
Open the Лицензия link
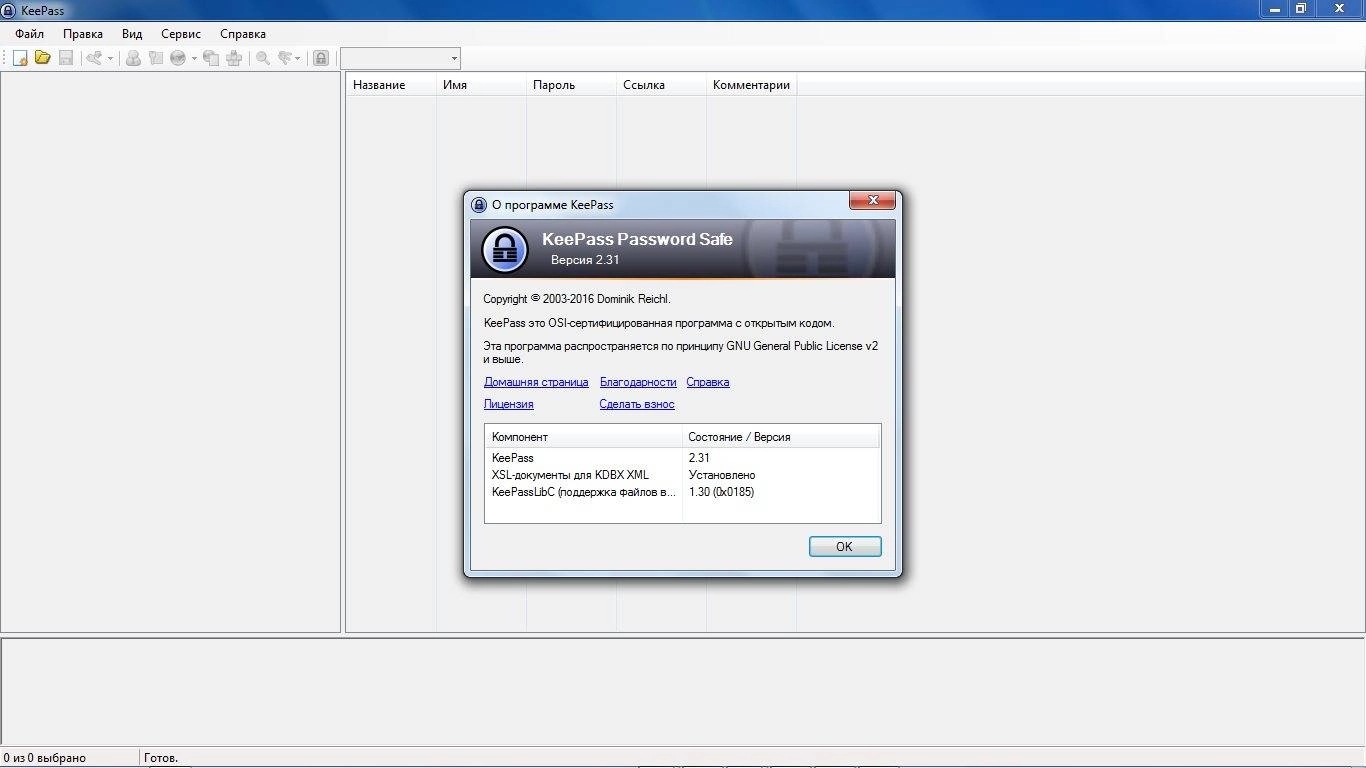pos(509,404)
